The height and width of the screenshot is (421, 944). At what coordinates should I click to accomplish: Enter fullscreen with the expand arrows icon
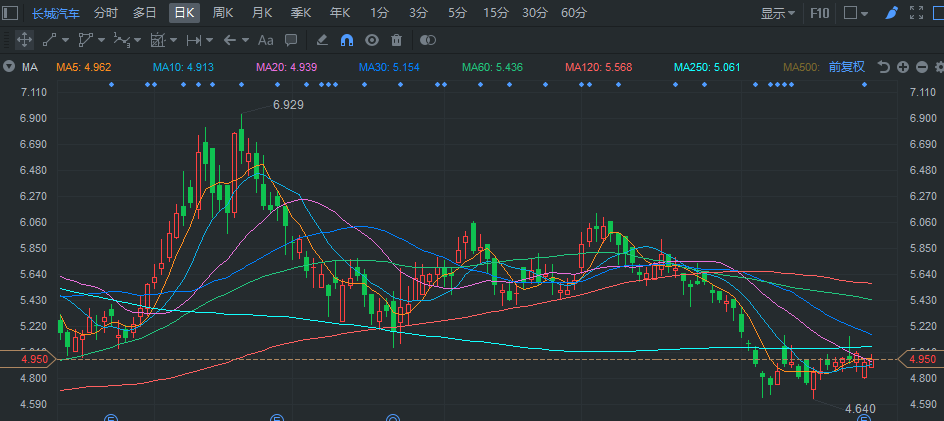916,13
